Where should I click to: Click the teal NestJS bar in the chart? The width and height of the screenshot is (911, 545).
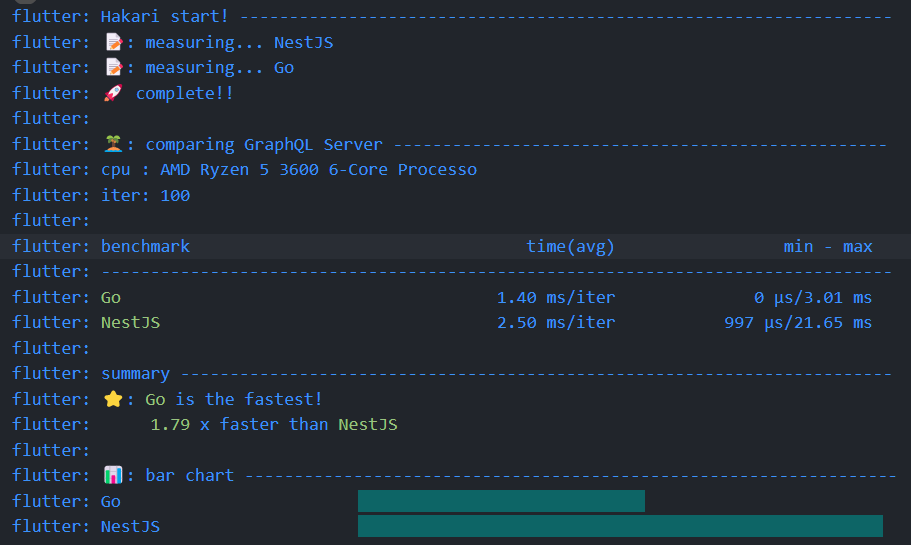point(620,526)
